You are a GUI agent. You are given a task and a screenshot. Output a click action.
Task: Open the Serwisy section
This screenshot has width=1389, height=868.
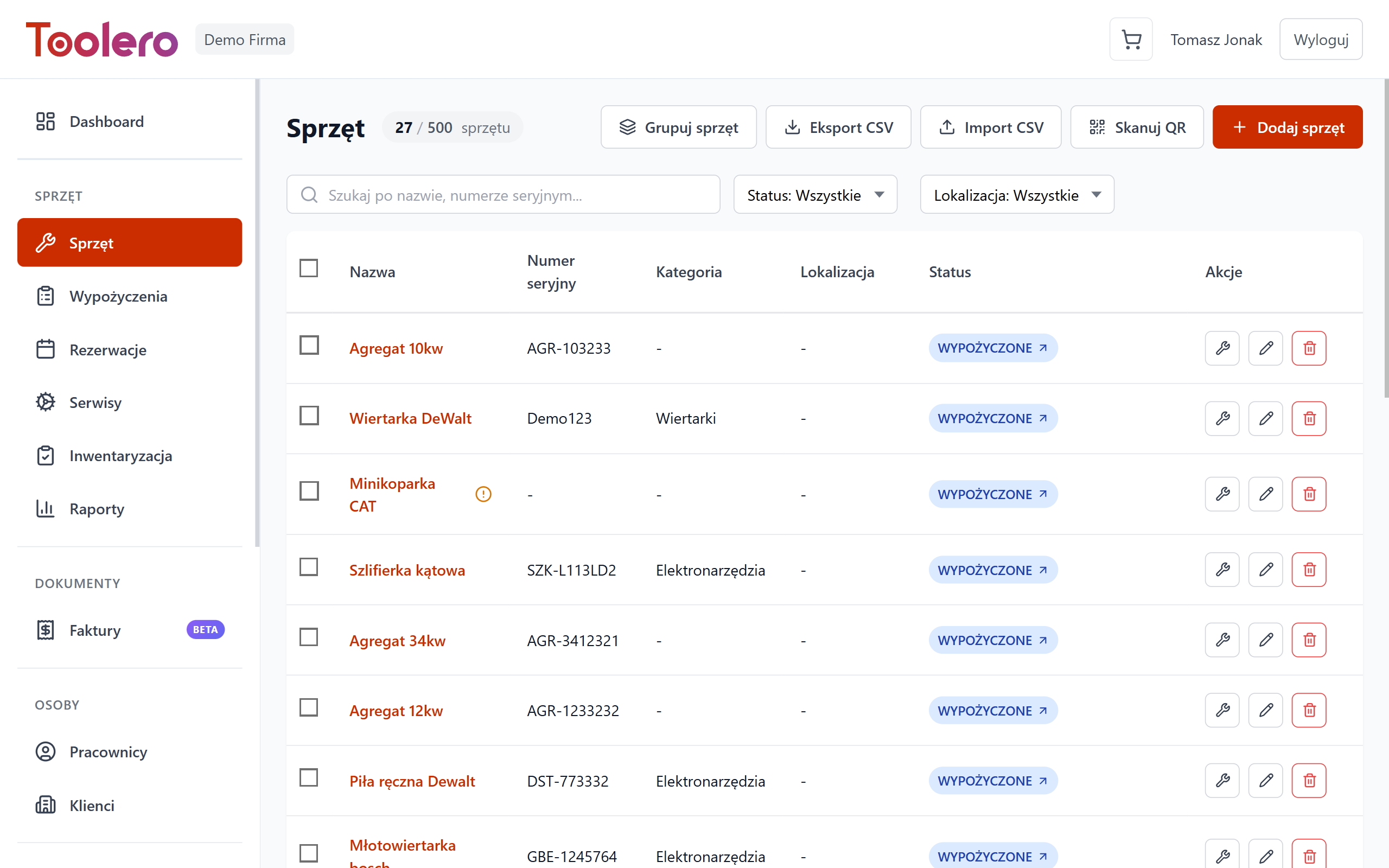[x=95, y=403]
